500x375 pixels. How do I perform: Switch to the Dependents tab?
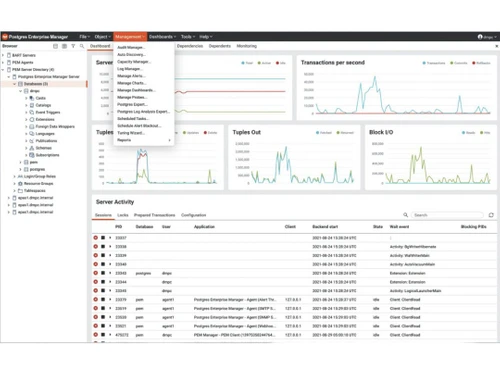[x=220, y=46]
